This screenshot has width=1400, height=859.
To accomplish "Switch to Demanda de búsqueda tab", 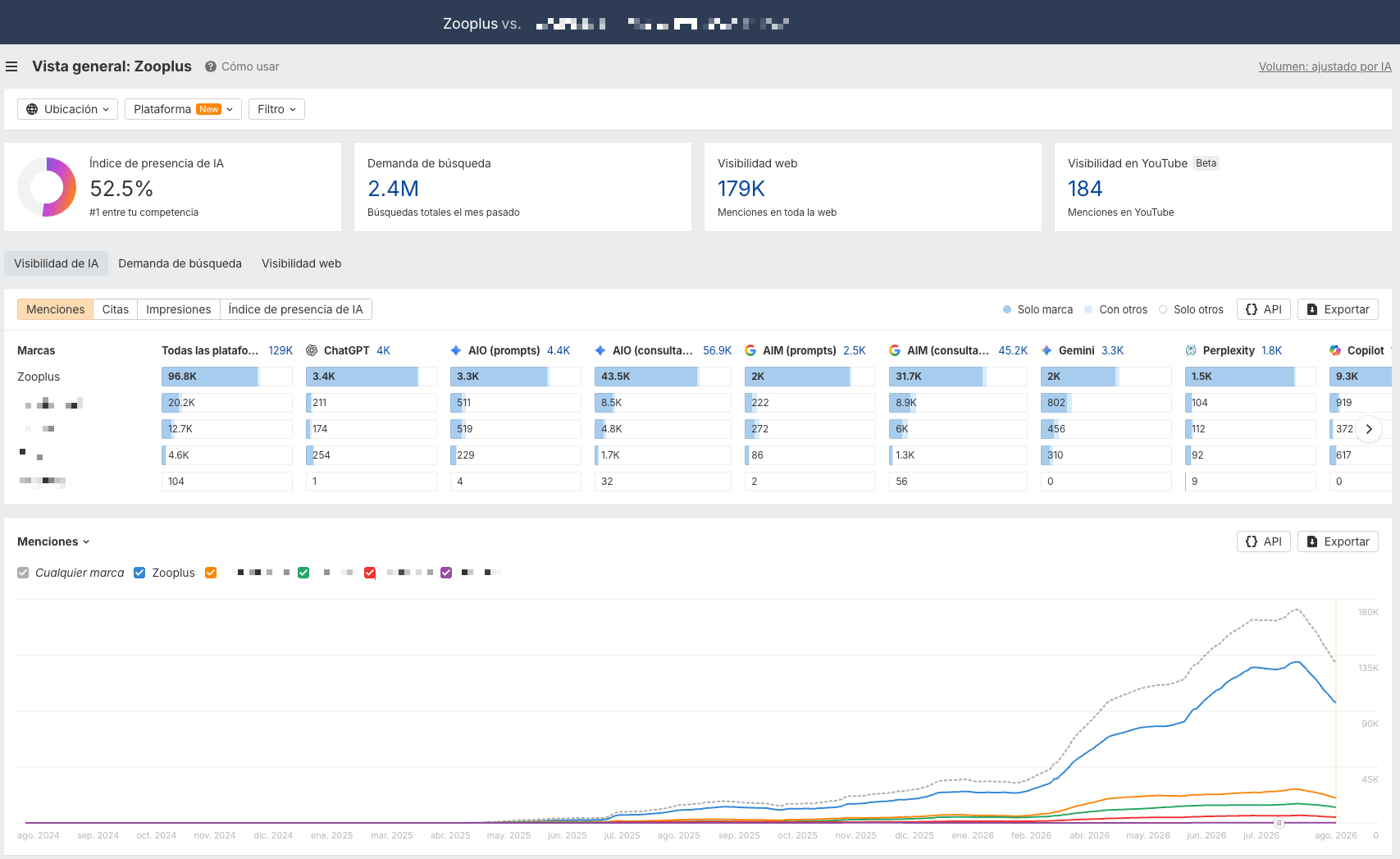I will pyautogui.click(x=180, y=263).
